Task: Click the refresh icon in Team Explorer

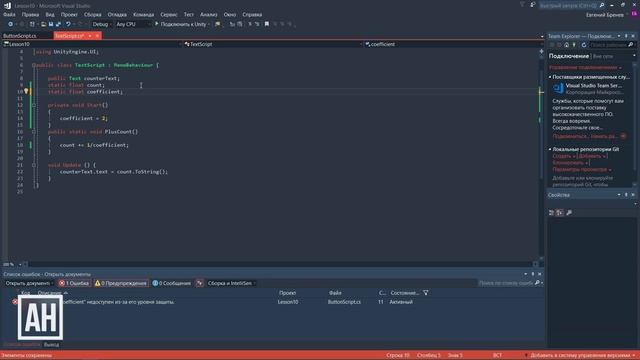Action: [584, 45]
